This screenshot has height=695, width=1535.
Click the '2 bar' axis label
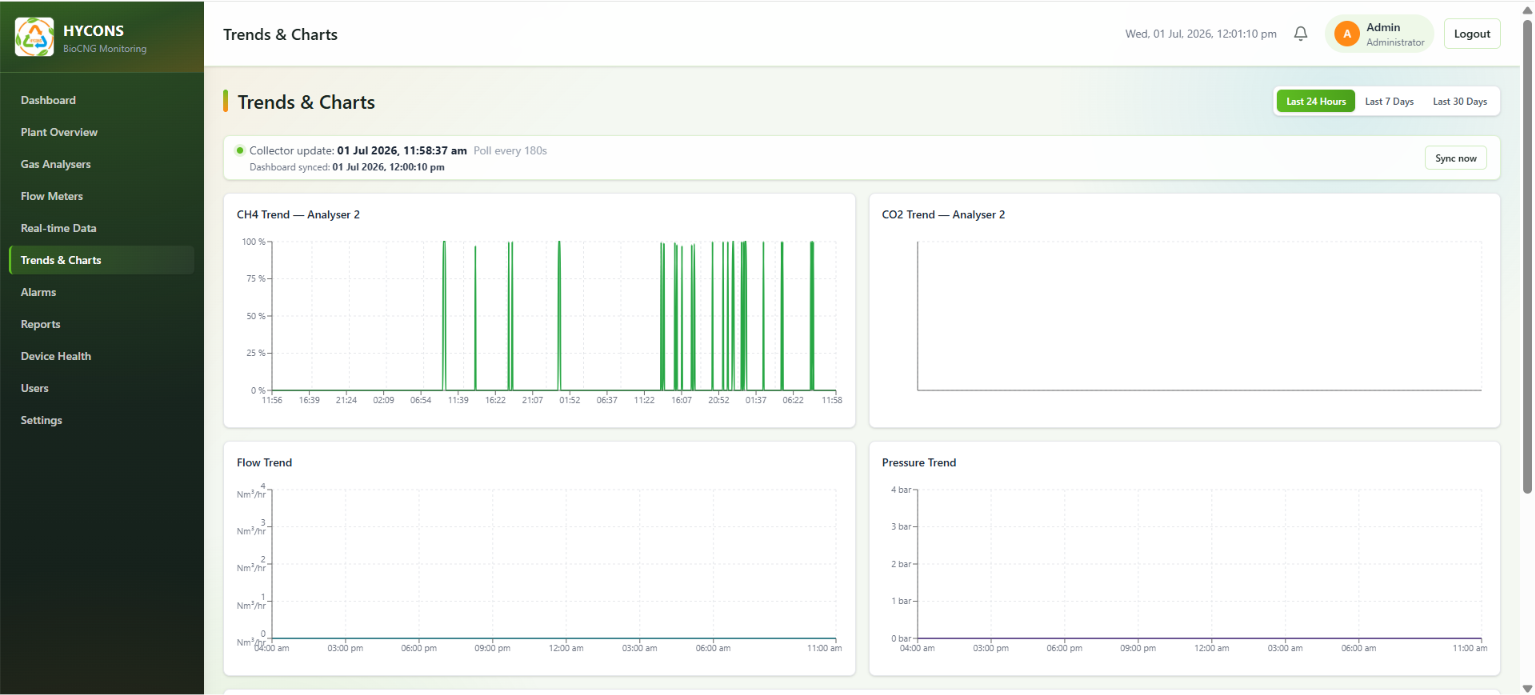(x=900, y=564)
